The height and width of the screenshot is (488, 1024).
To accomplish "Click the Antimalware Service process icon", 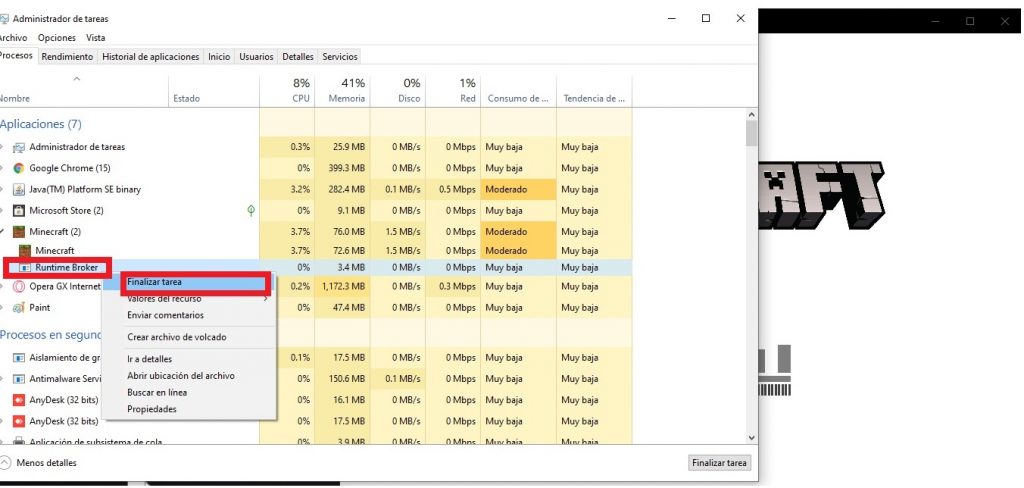I will pos(18,379).
